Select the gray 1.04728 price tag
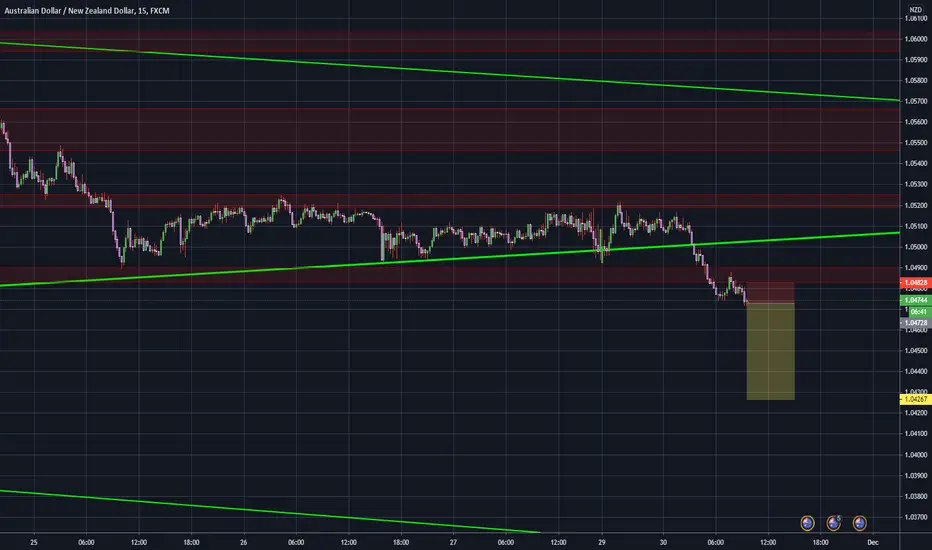This screenshot has height=550, width=932. pos(915,323)
